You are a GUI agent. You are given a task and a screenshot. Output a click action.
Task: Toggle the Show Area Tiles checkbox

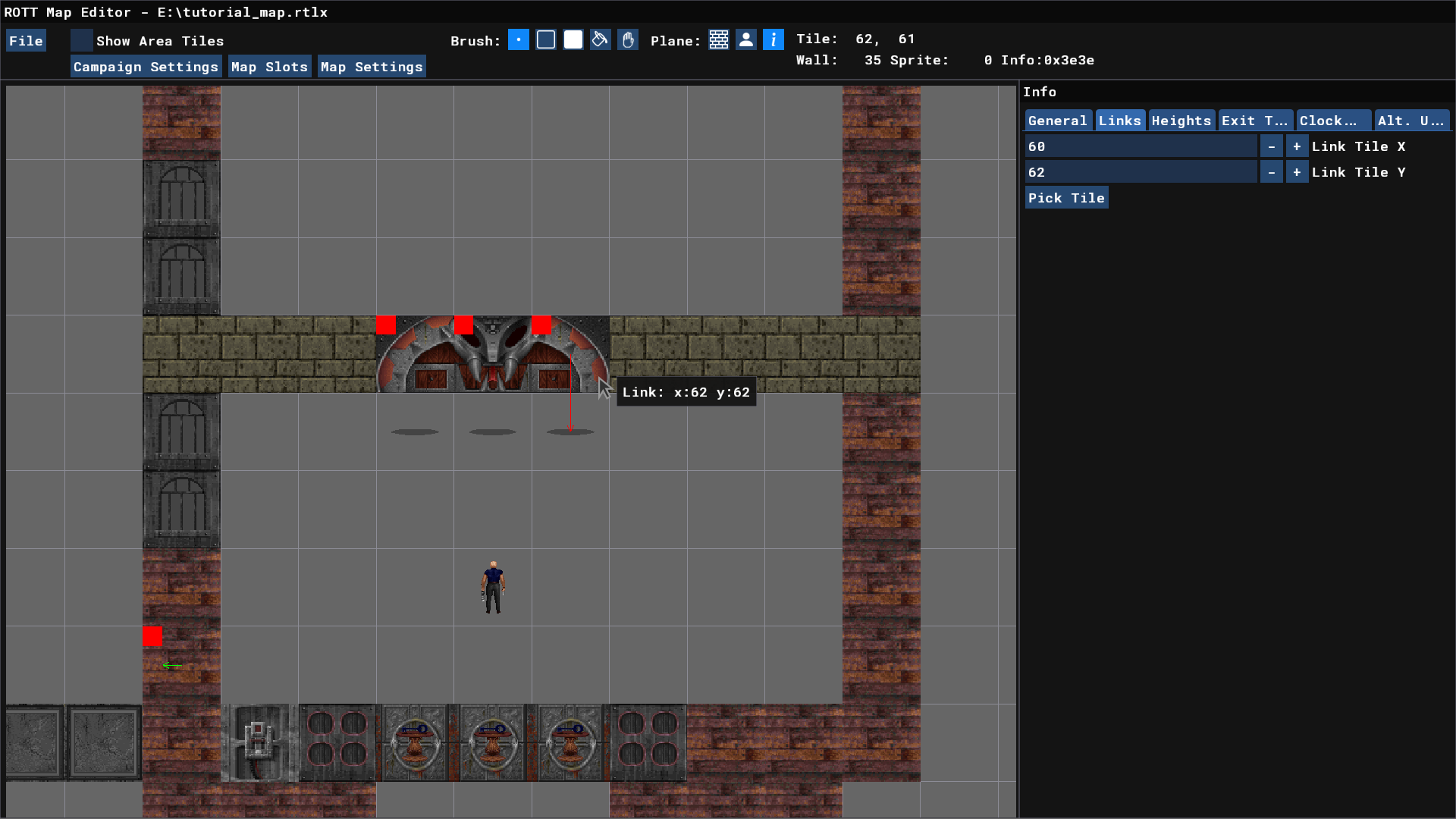pyautogui.click(x=82, y=41)
